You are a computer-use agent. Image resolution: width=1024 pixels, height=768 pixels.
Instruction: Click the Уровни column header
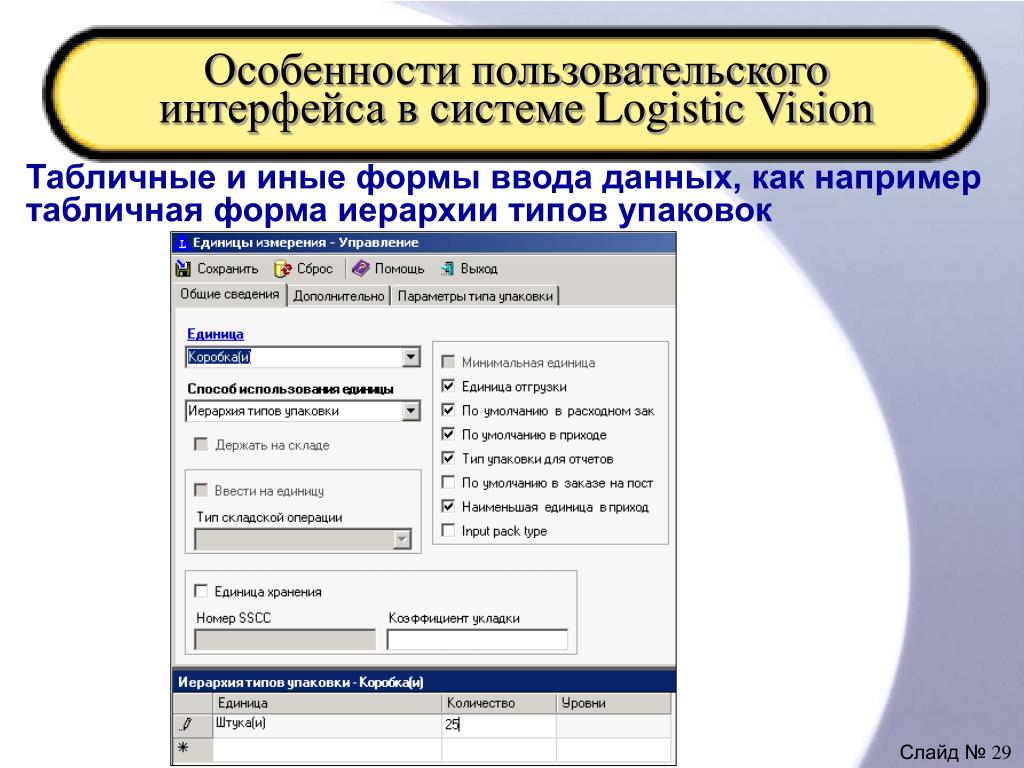click(613, 703)
